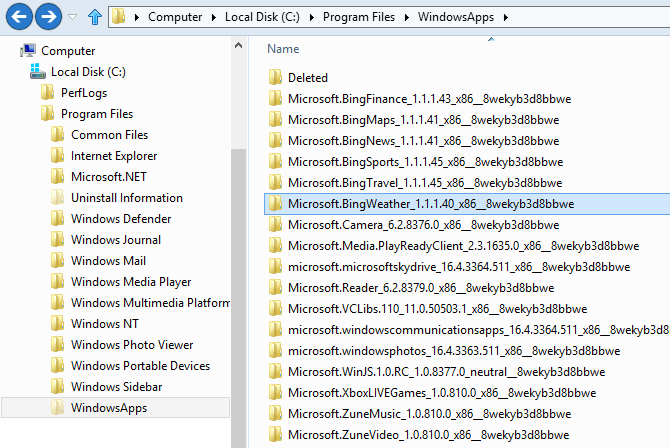
Task: Click Windows Media Player folder icon
Action: tap(57, 281)
